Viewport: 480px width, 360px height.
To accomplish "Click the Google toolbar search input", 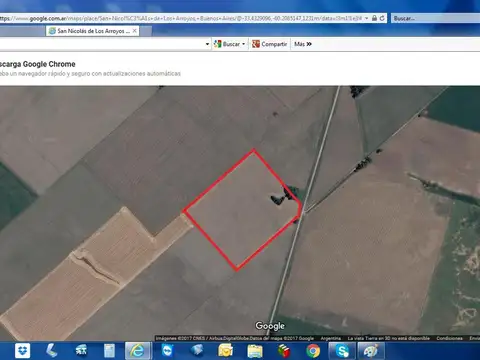I will tap(101, 44).
